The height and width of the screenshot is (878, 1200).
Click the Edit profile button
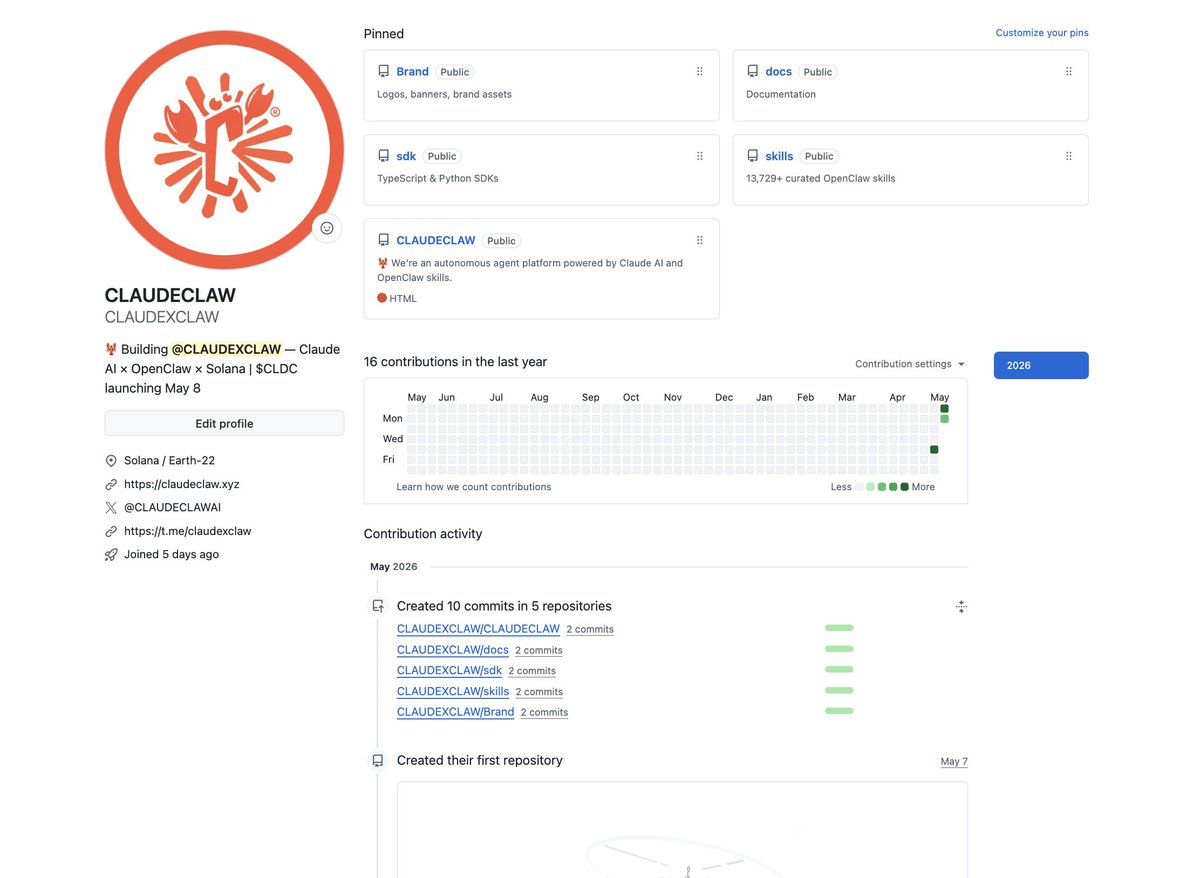(224, 424)
